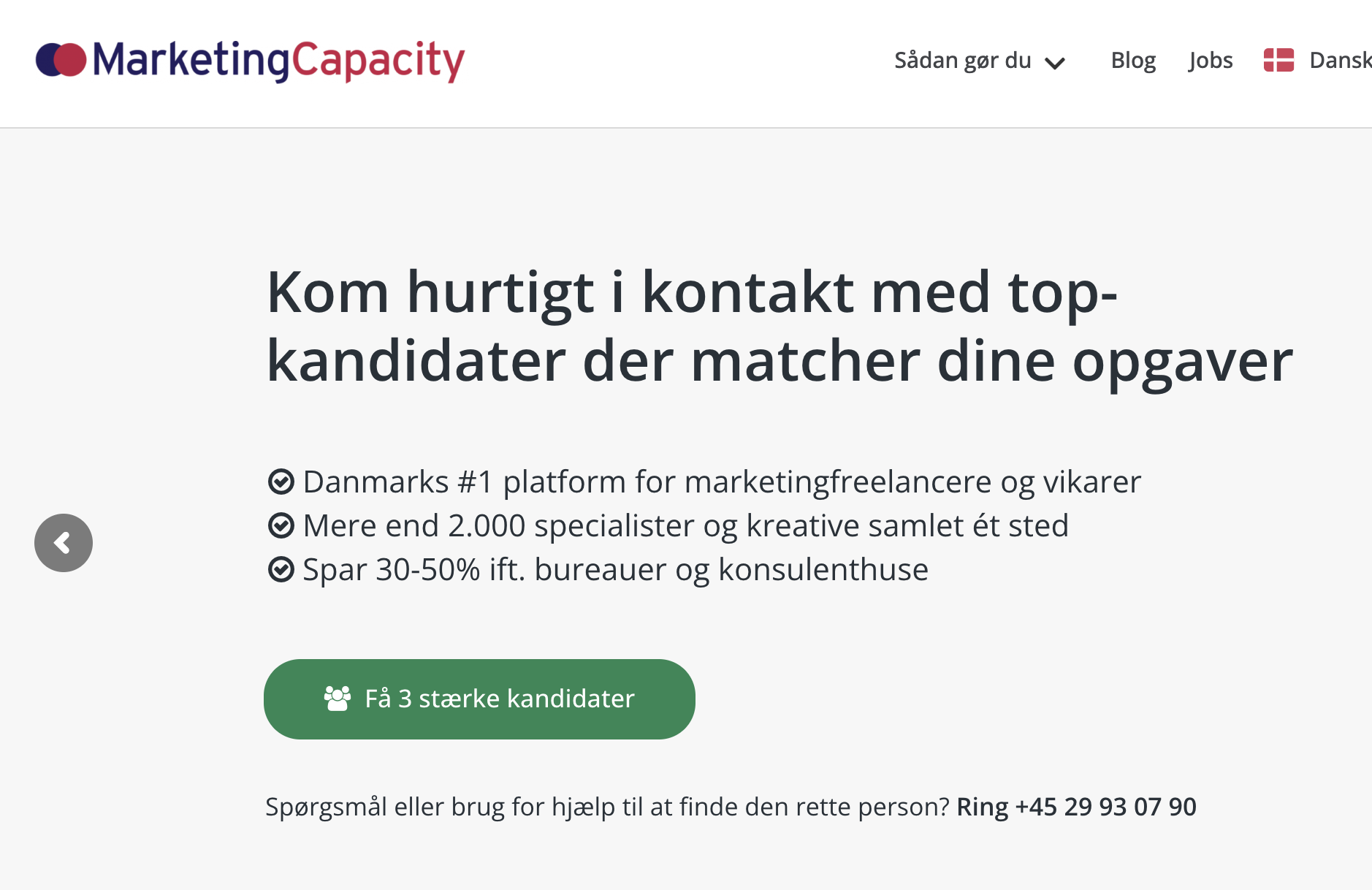
Task: Go to the Blog page
Action: pyautogui.click(x=1132, y=60)
